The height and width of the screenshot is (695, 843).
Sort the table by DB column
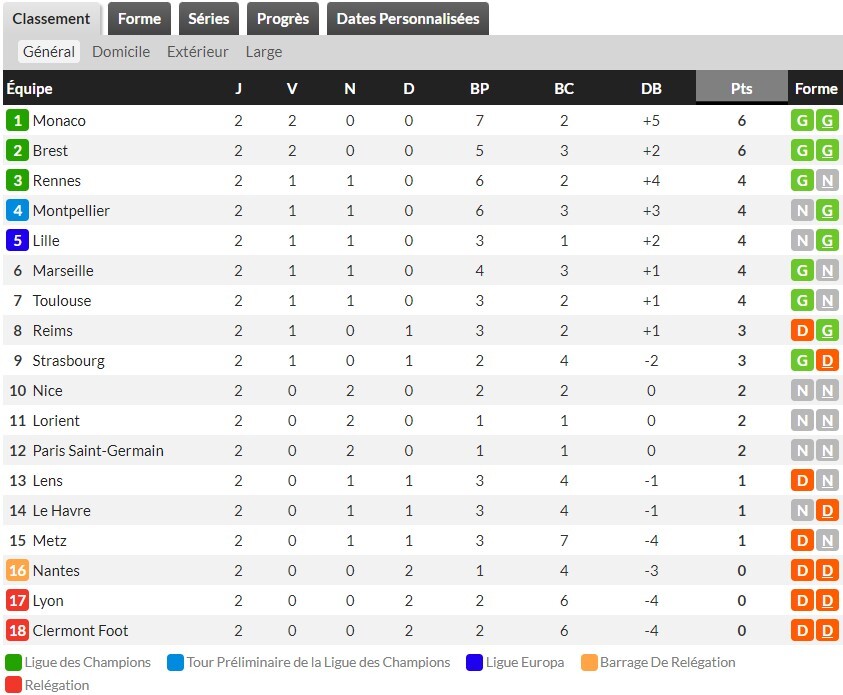pyautogui.click(x=651, y=88)
